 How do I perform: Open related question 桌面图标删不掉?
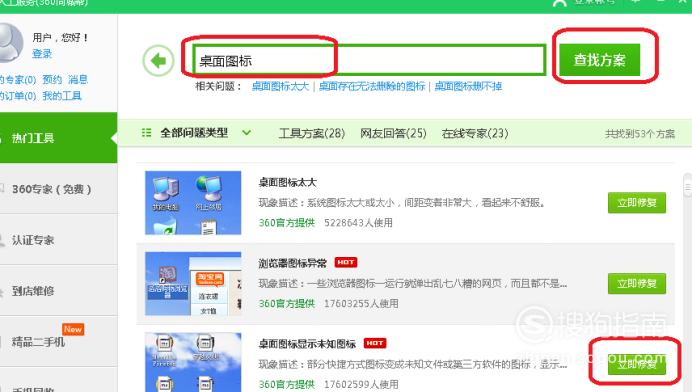click(468, 86)
